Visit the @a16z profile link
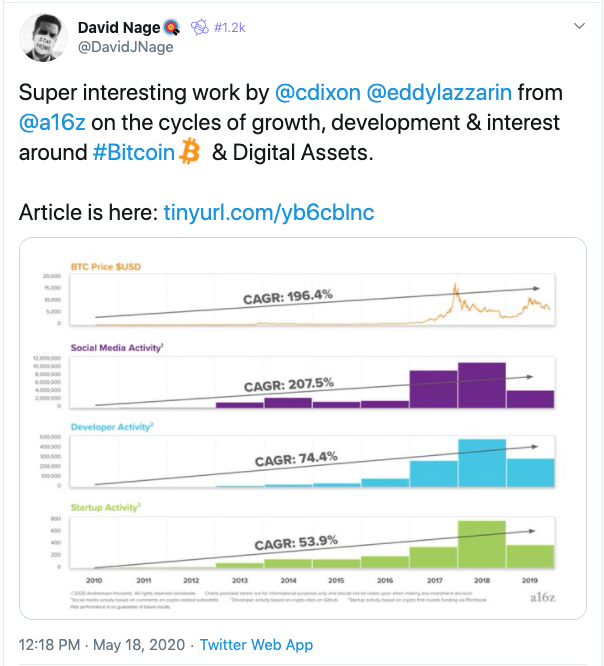This screenshot has height=666, width=604. [52, 123]
